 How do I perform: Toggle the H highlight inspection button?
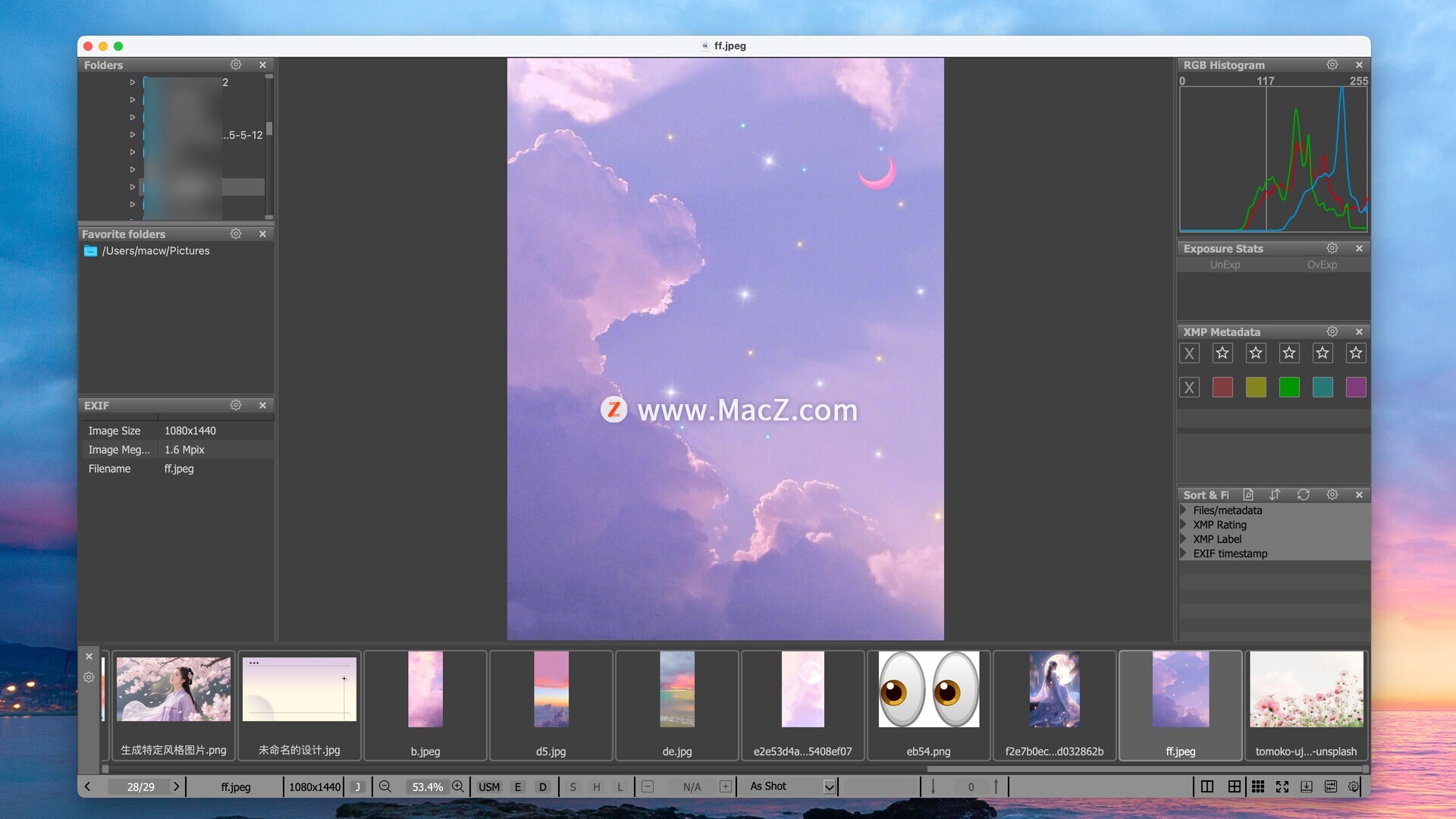coord(597,786)
